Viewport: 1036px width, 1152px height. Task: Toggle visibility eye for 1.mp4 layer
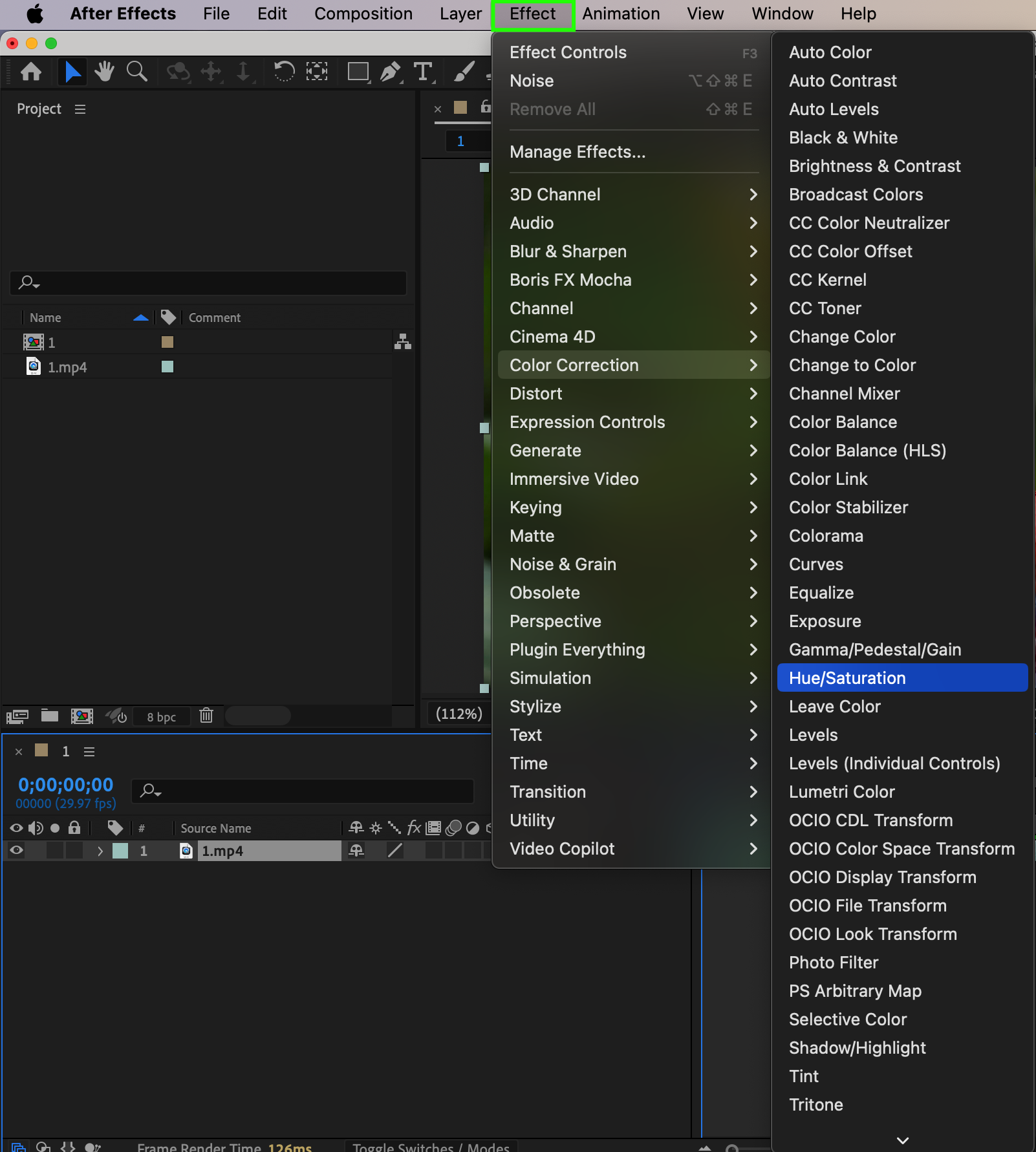coord(16,851)
